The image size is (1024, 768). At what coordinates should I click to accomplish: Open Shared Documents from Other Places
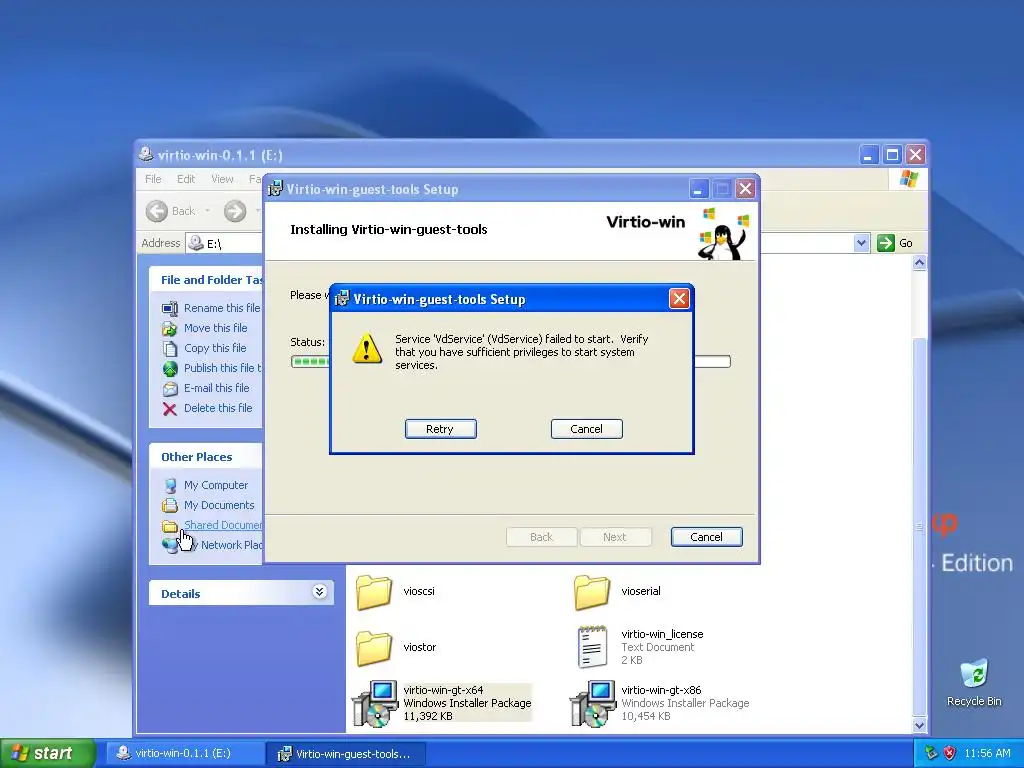(223, 525)
